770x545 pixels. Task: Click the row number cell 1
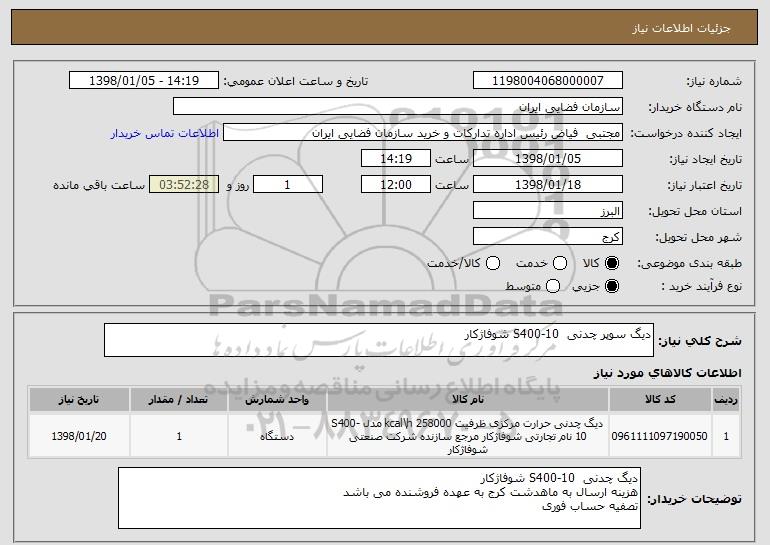click(726, 436)
